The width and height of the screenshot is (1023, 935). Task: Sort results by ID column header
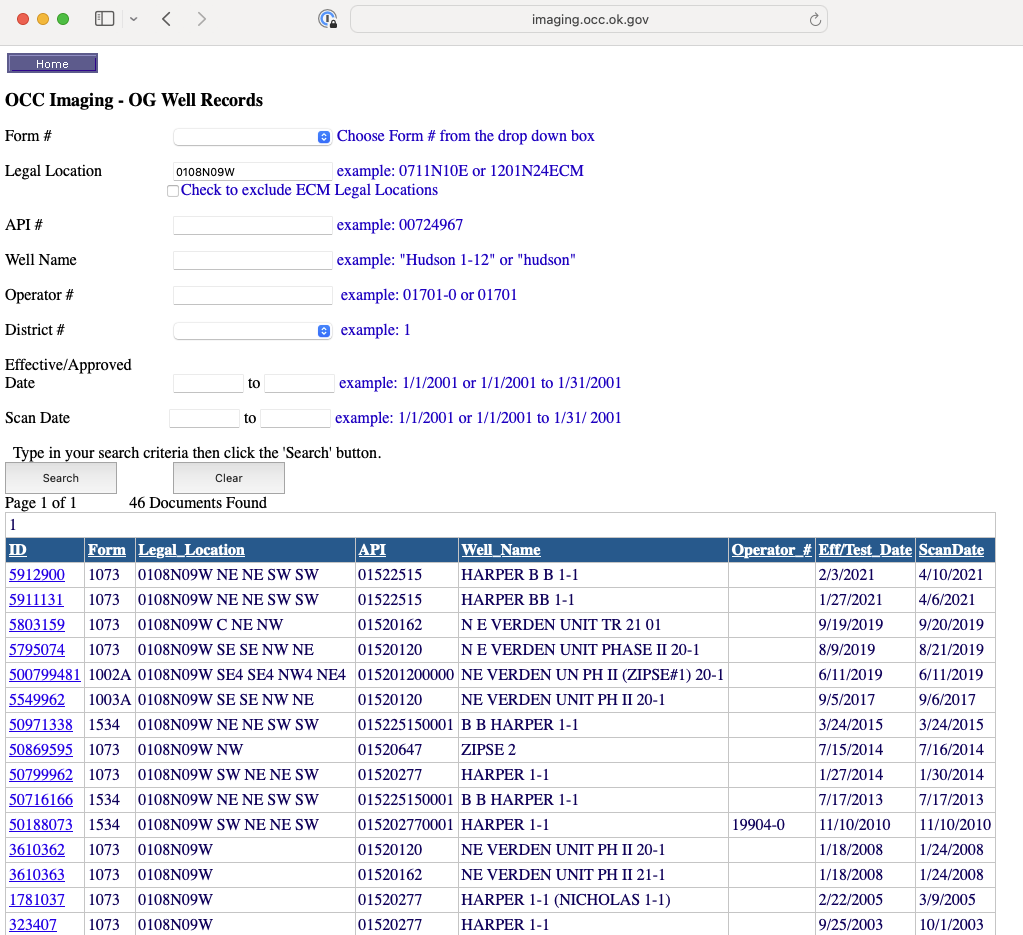pos(18,550)
